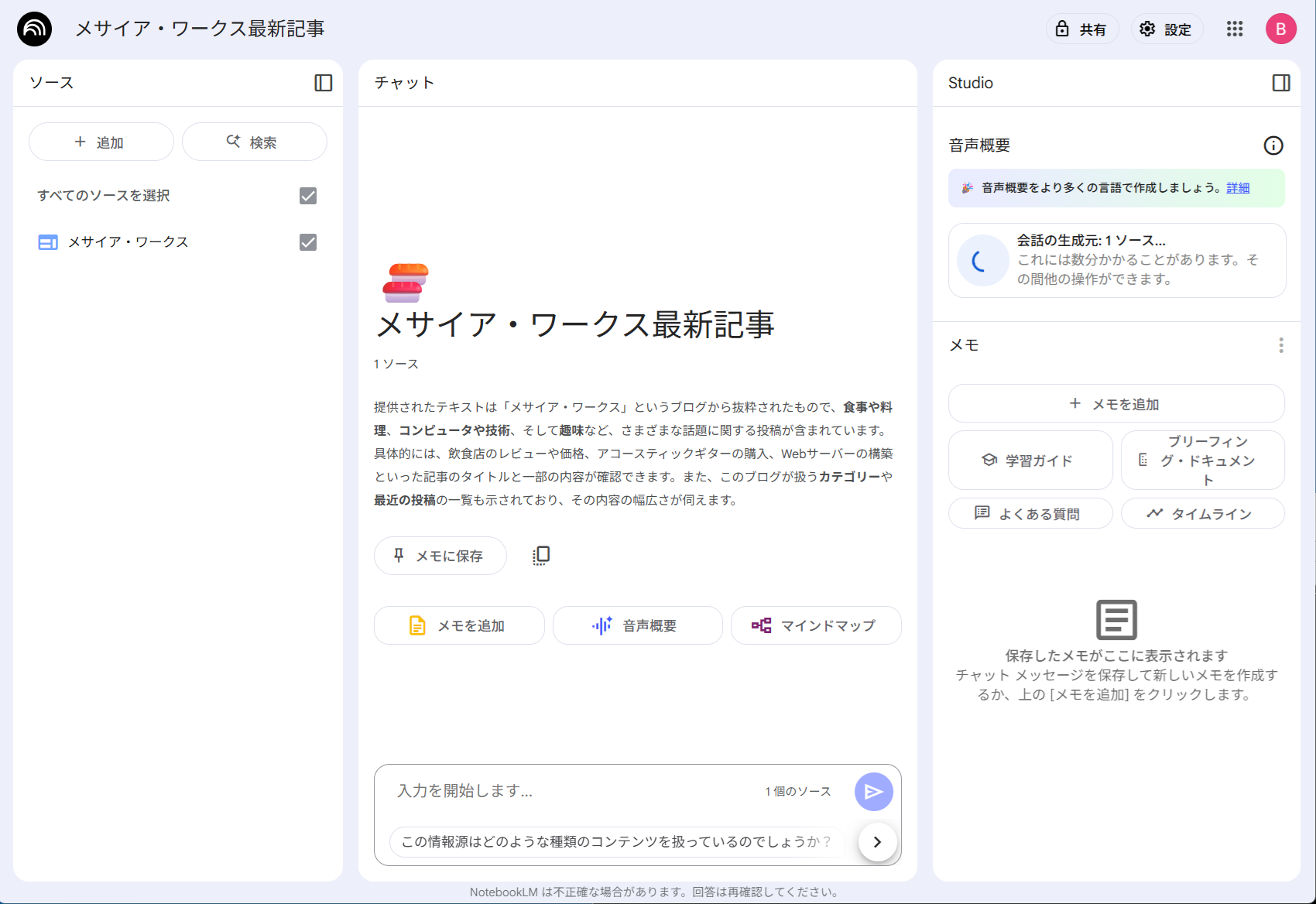Generate よくある質問
Screen dimensions: 1316x904
click(1030, 513)
